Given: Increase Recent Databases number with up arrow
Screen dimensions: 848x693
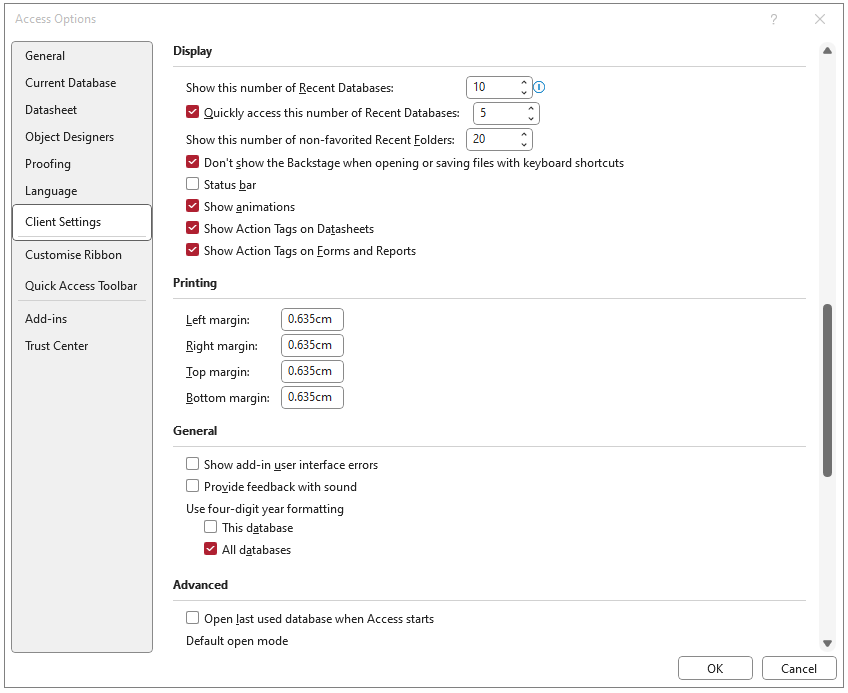Looking at the screenshot, I should pos(524,83).
